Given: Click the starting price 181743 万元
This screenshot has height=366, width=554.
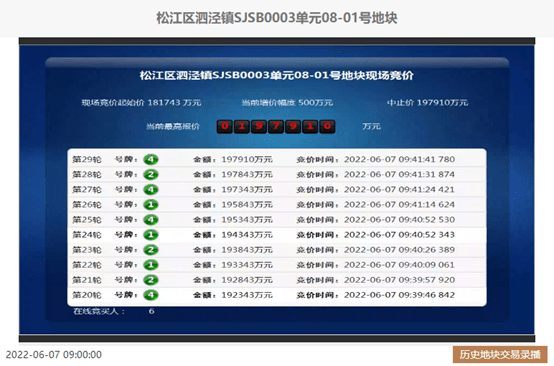Looking at the screenshot, I should [x=174, y=102].
